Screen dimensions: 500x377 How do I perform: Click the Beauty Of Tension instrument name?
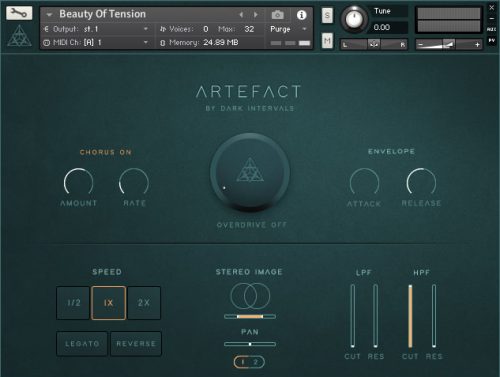(102, 14)
